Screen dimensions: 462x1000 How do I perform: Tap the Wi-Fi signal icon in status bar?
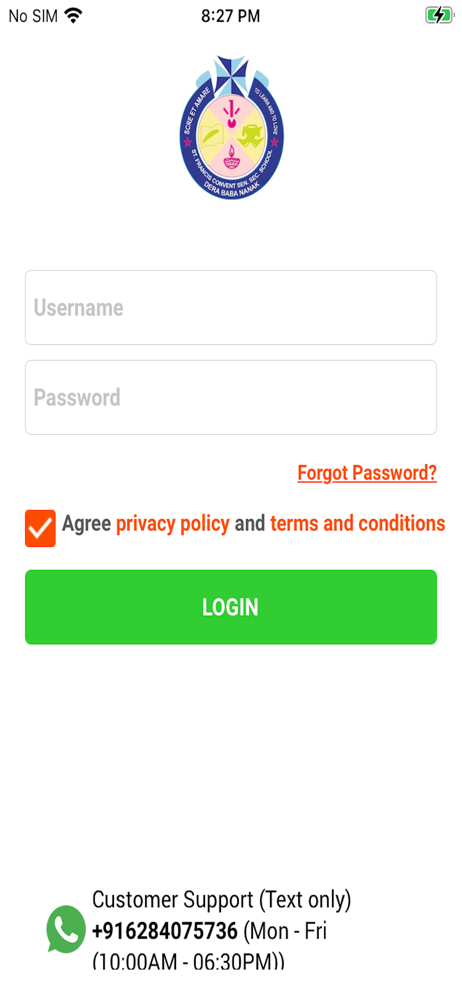(75, 15)
